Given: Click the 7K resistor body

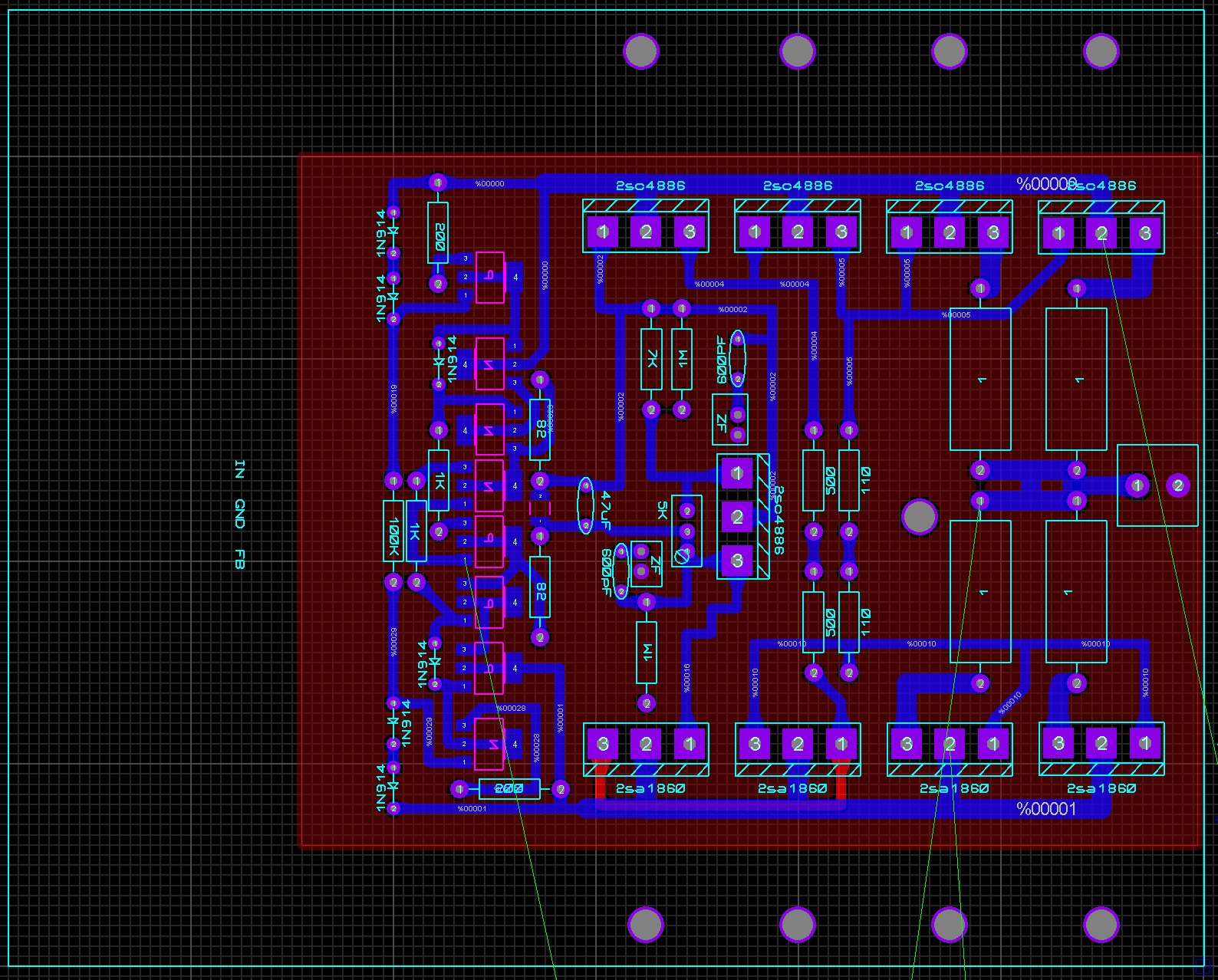Looking at the screenshot, I should click(651, 359).
